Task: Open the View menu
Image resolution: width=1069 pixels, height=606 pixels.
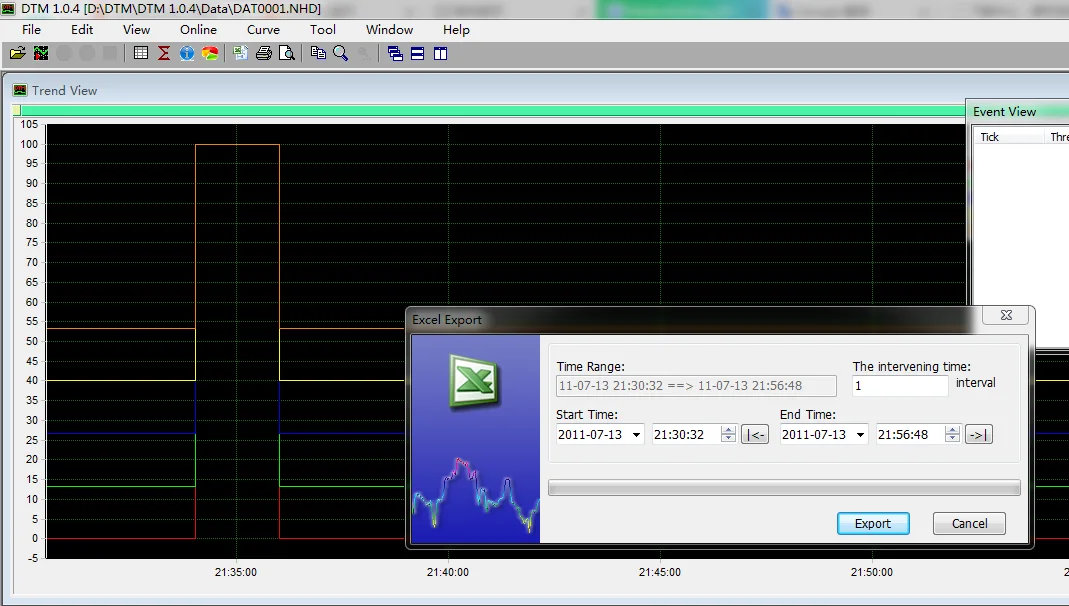Action: click(136, 30)
